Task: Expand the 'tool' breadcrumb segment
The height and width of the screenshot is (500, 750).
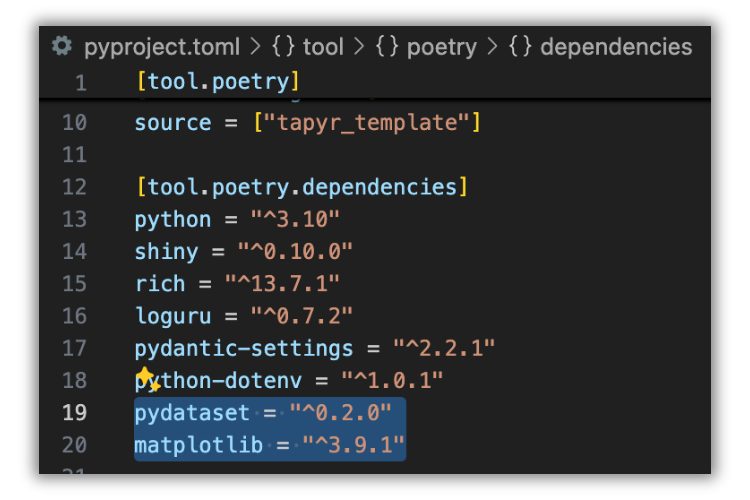Action: [x=322, y=46]
